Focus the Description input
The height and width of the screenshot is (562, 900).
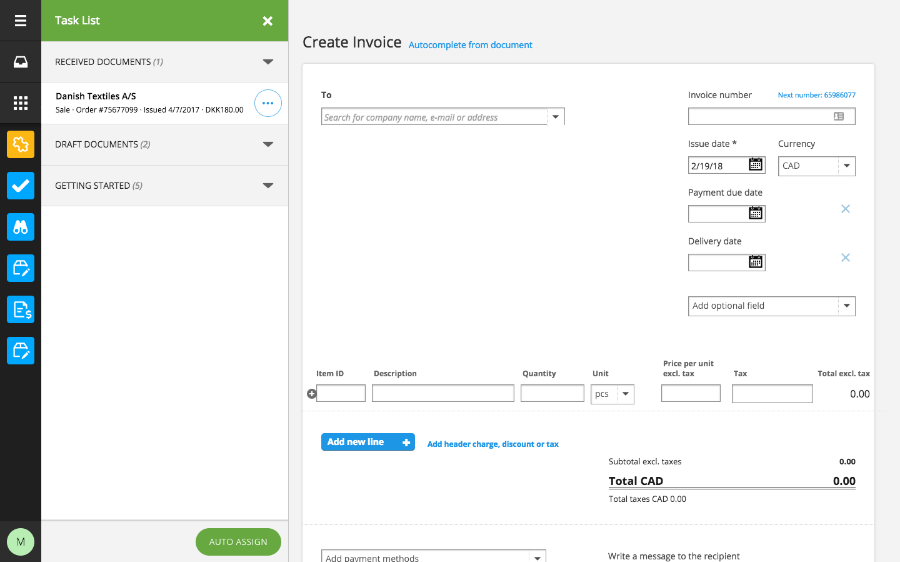tap(443, 393)
